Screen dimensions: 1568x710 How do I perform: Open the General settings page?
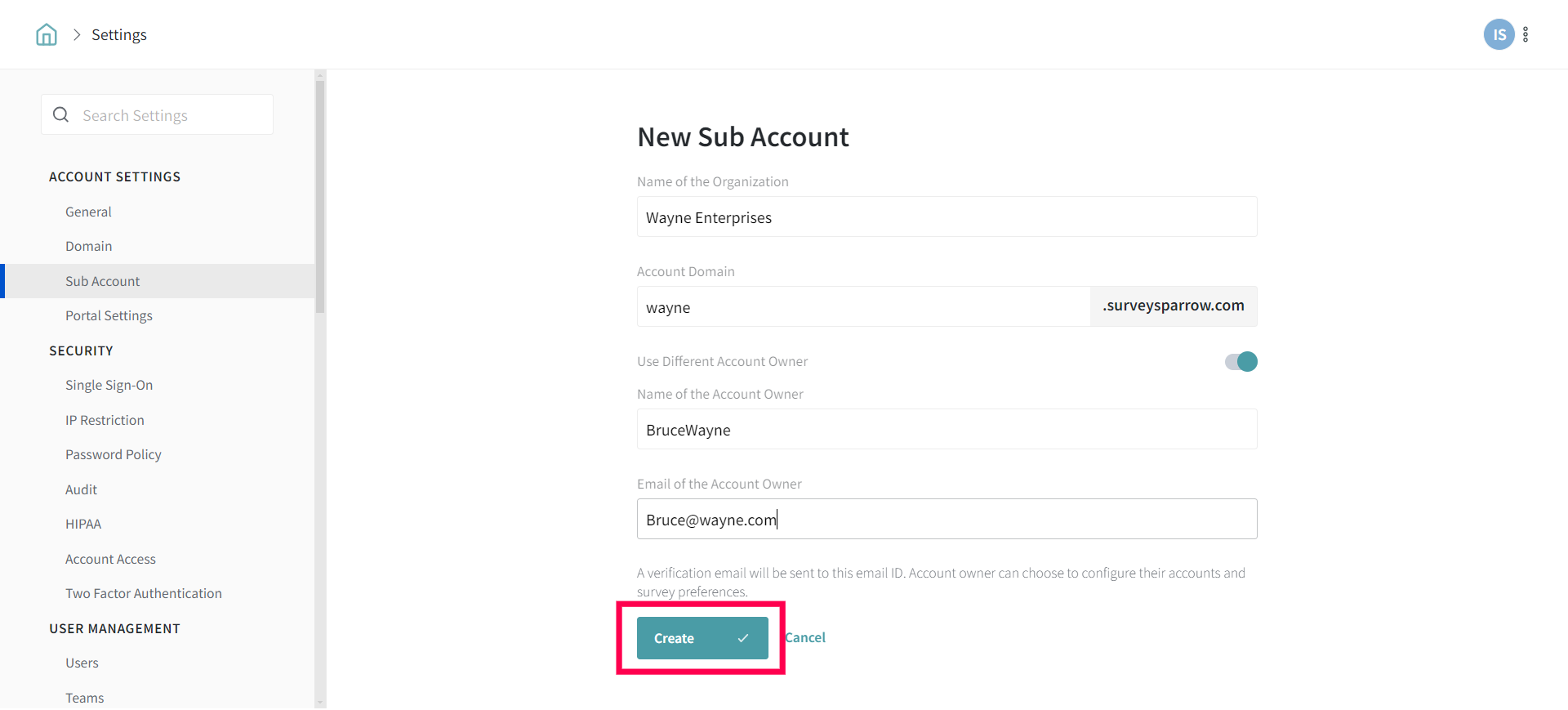pos(88,212)
